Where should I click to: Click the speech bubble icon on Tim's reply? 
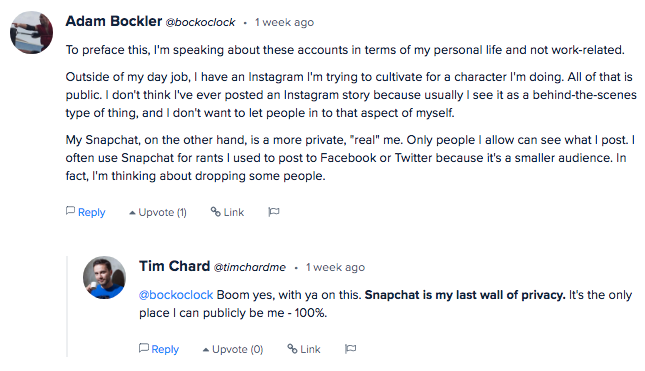(x=144, y=348)
